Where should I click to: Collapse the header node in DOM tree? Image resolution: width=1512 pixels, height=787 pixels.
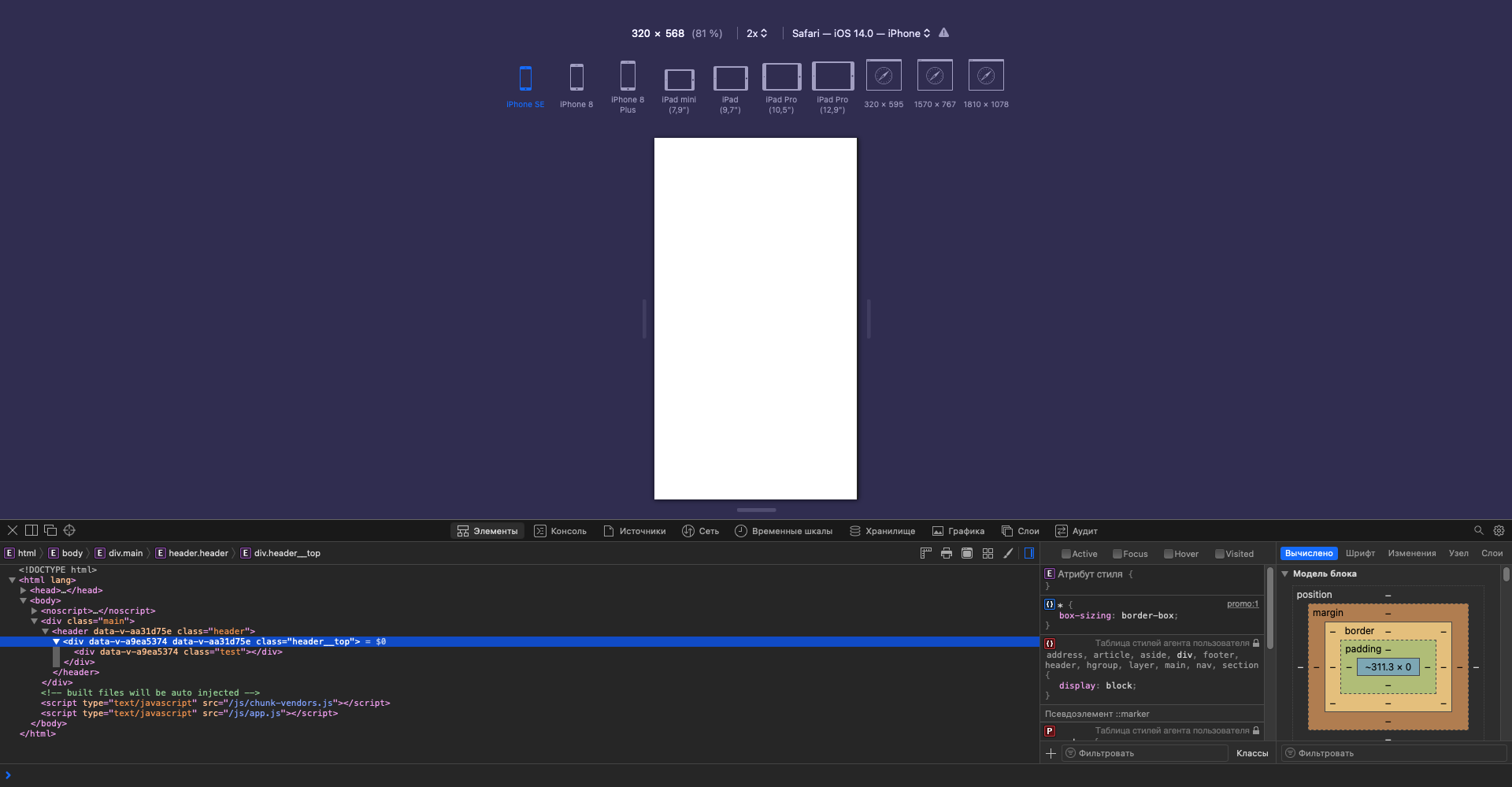point(45,631)
